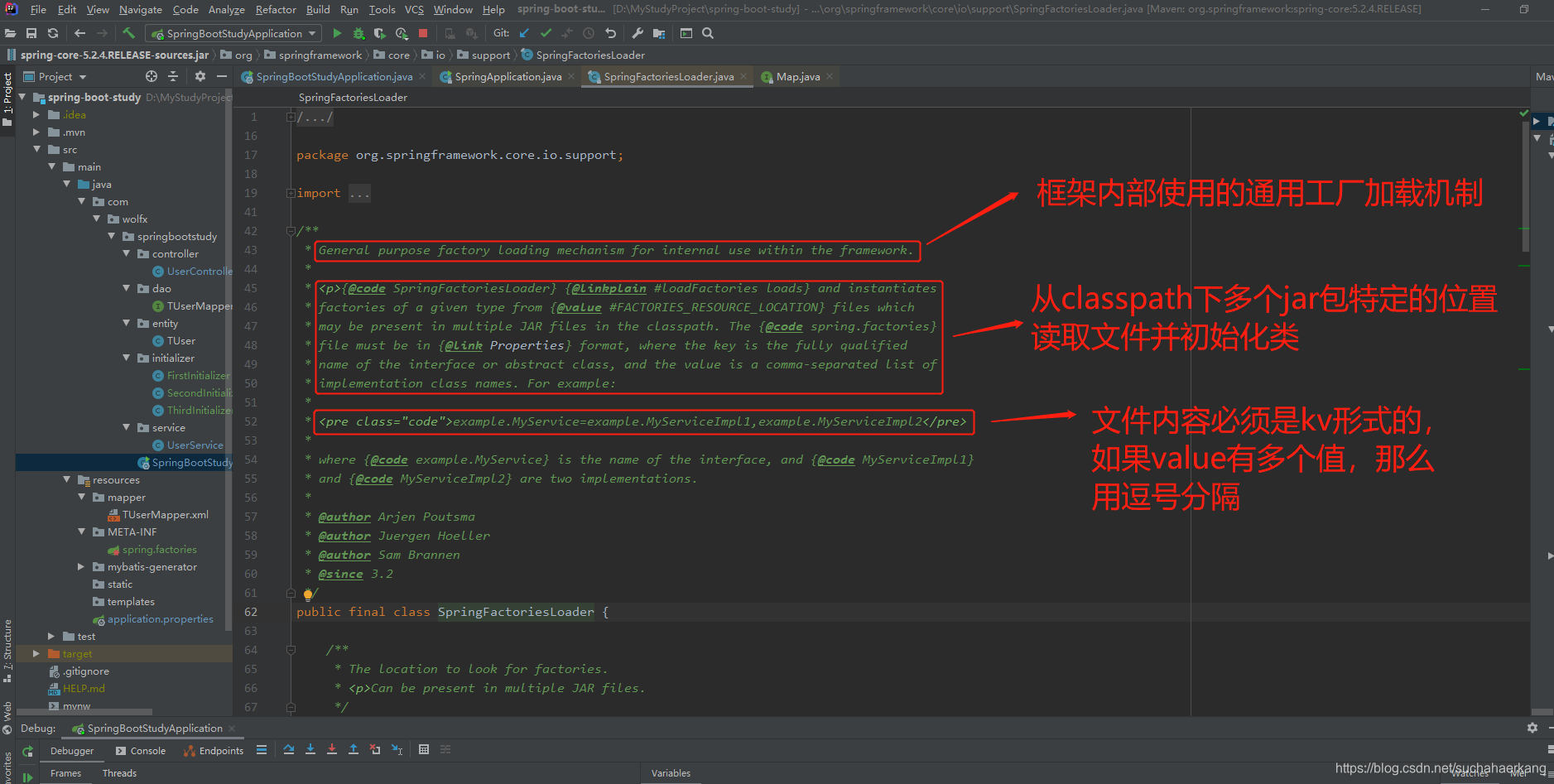Viewport: 1554px width, 784px height.
Task: Hide the Project panel with the minus icon
Action: 222,76
